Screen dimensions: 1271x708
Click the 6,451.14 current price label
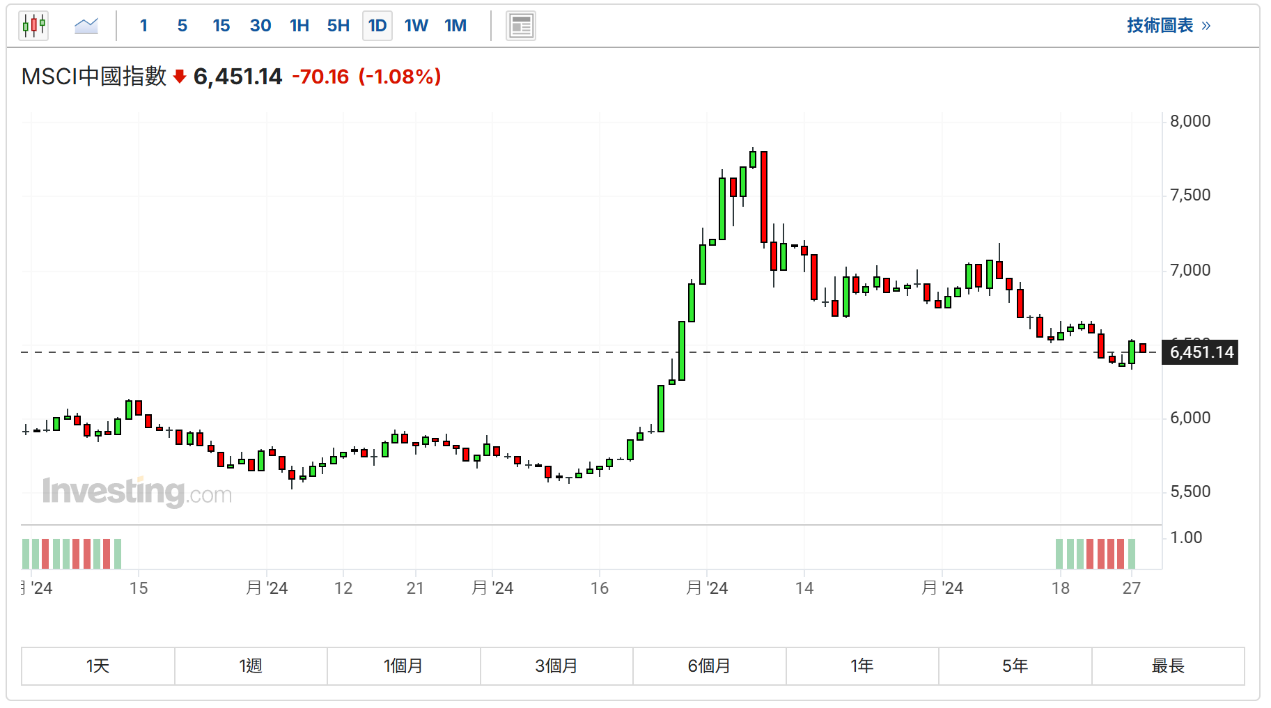click(x=1198, y=352)
